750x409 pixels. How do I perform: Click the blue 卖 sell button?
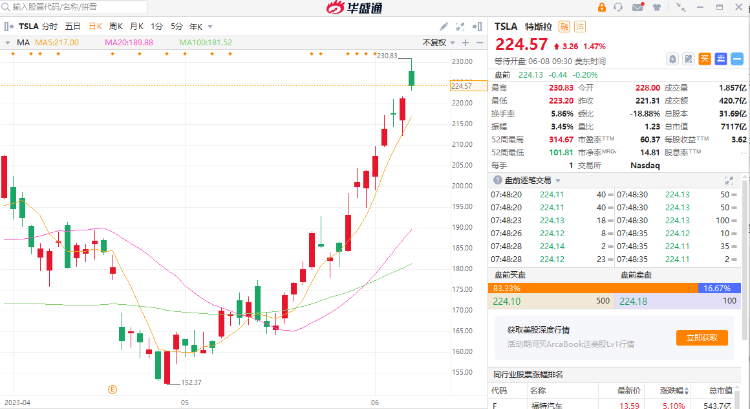tap(721, 59)
